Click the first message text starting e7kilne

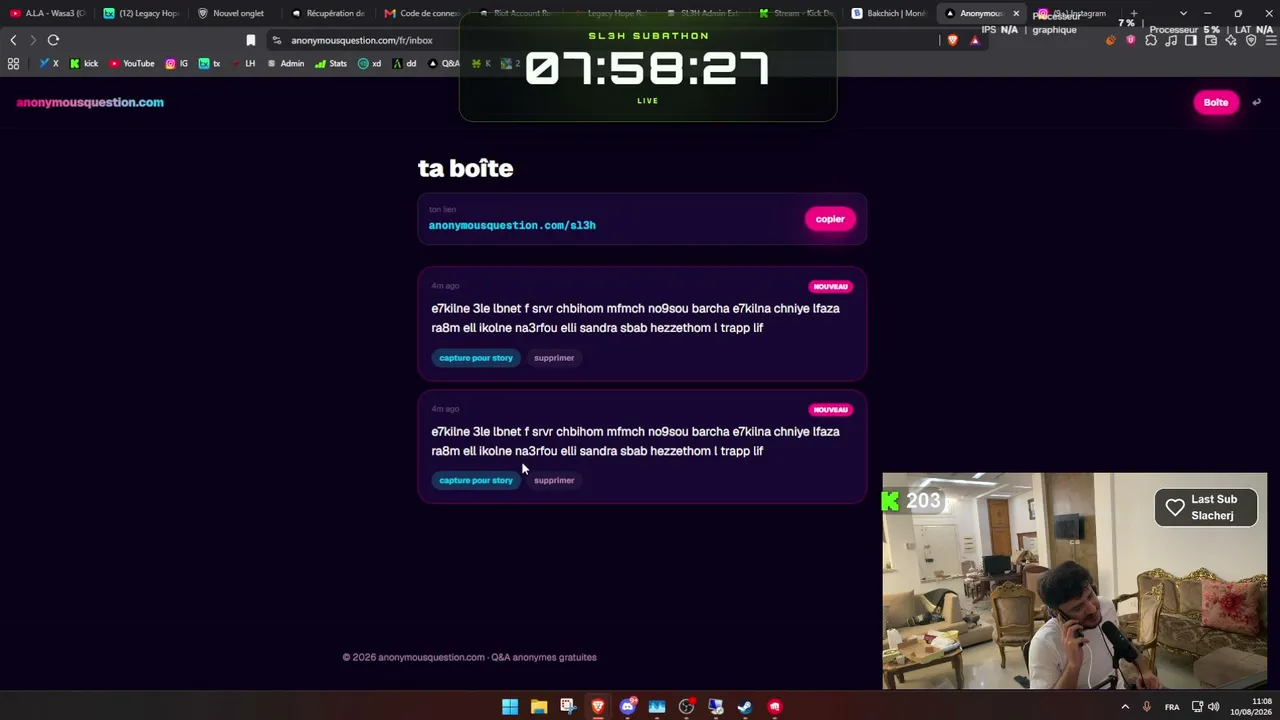click(x=635, y=318)
